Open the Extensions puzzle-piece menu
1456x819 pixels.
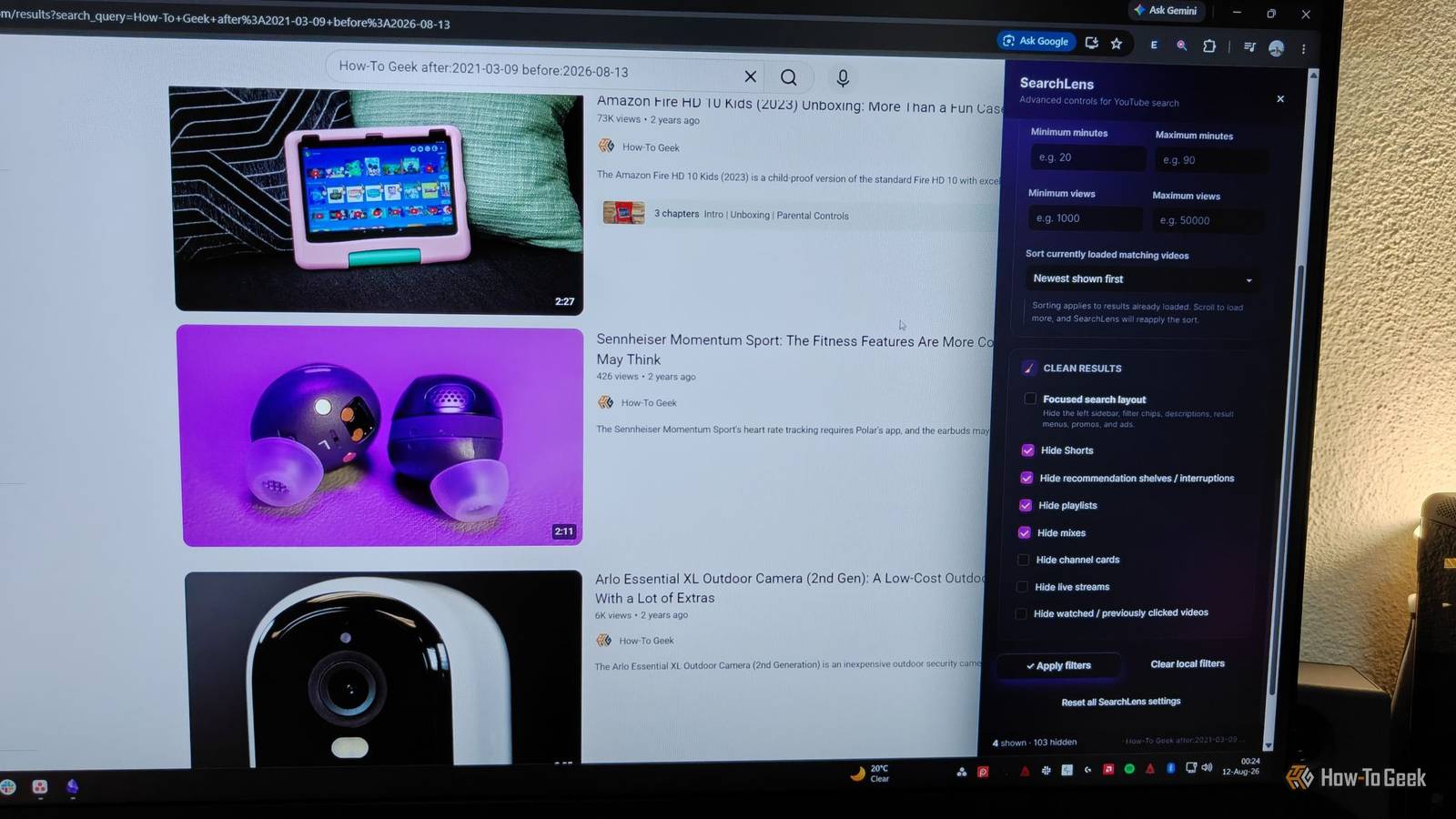click(1209, 45)
